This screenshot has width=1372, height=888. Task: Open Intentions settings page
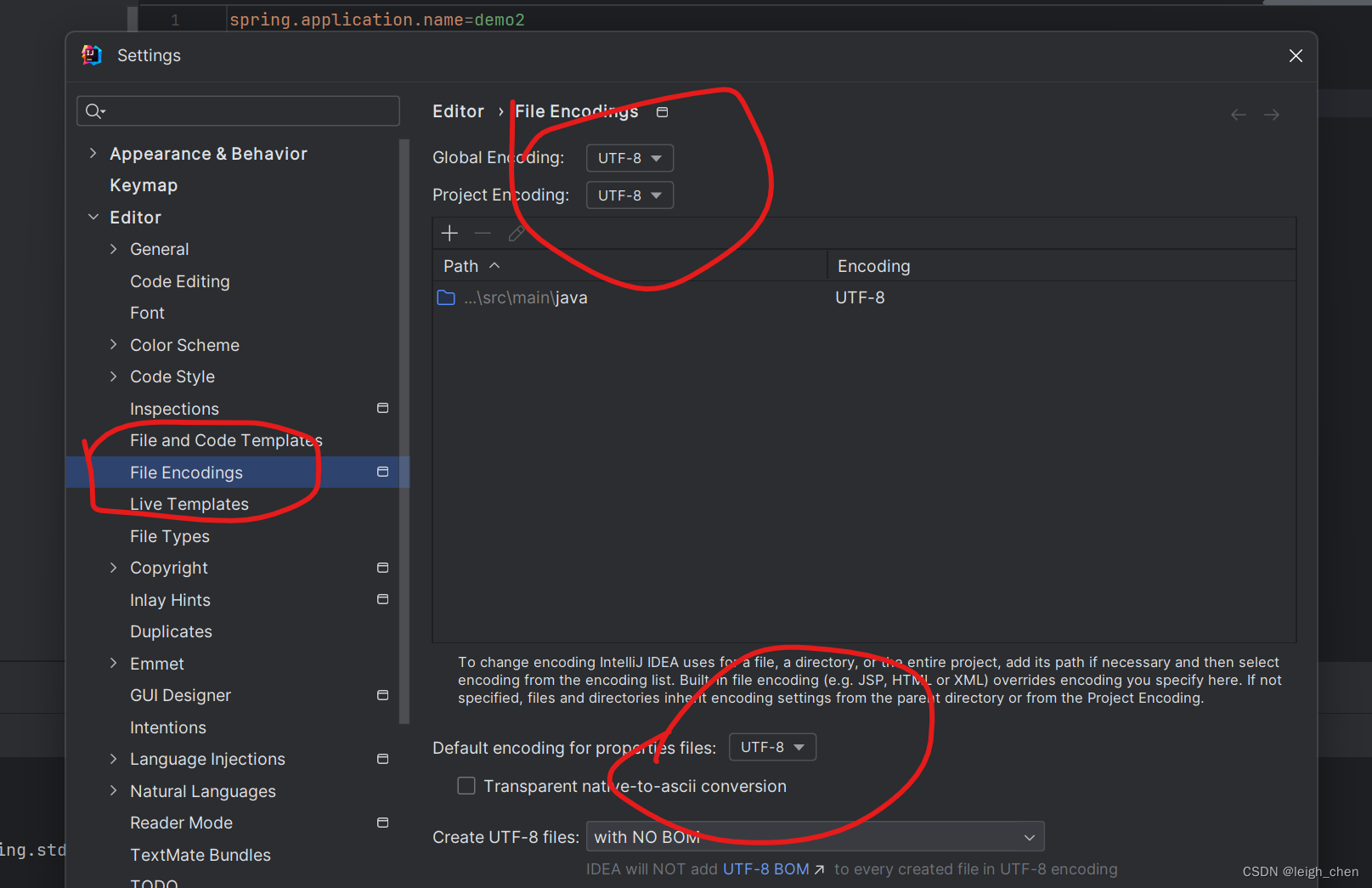point(168,727)
